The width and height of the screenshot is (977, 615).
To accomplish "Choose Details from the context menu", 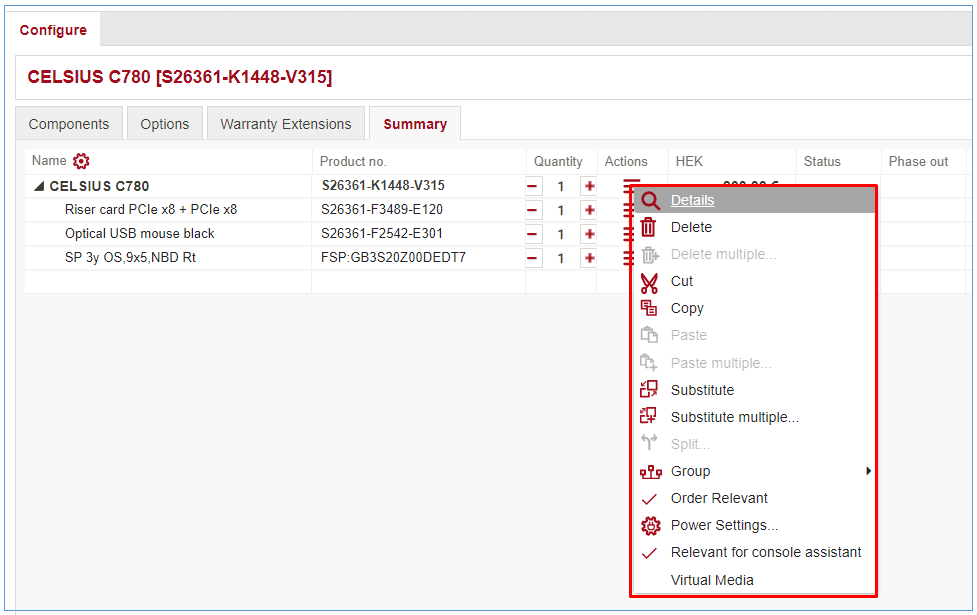I will coord(753,200).
